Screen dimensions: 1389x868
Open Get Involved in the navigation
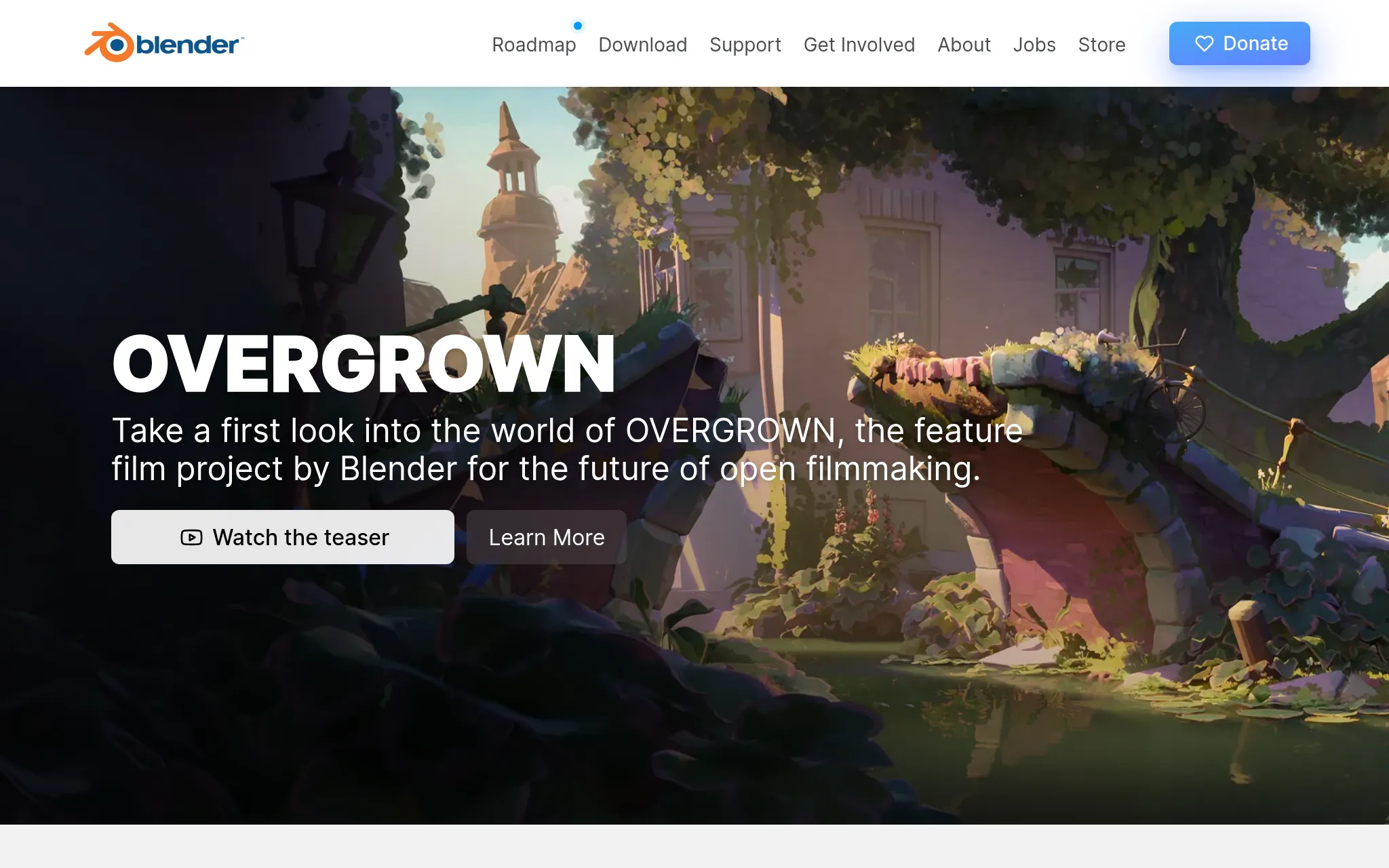tap(859, 45)
